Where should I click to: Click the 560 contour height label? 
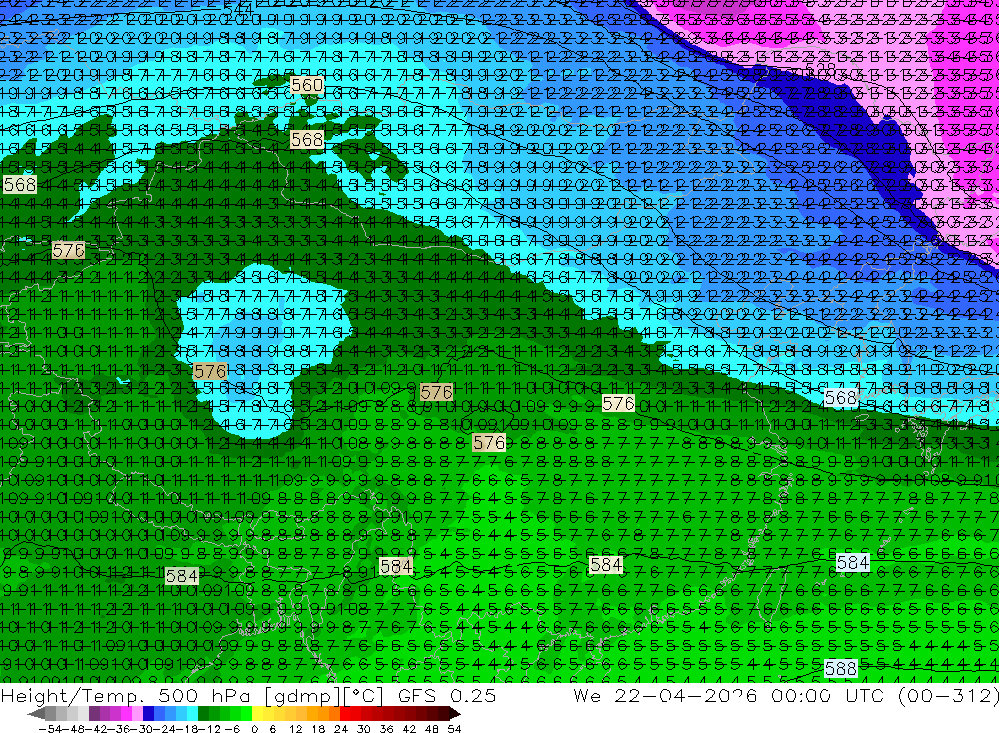click(307, 85)
